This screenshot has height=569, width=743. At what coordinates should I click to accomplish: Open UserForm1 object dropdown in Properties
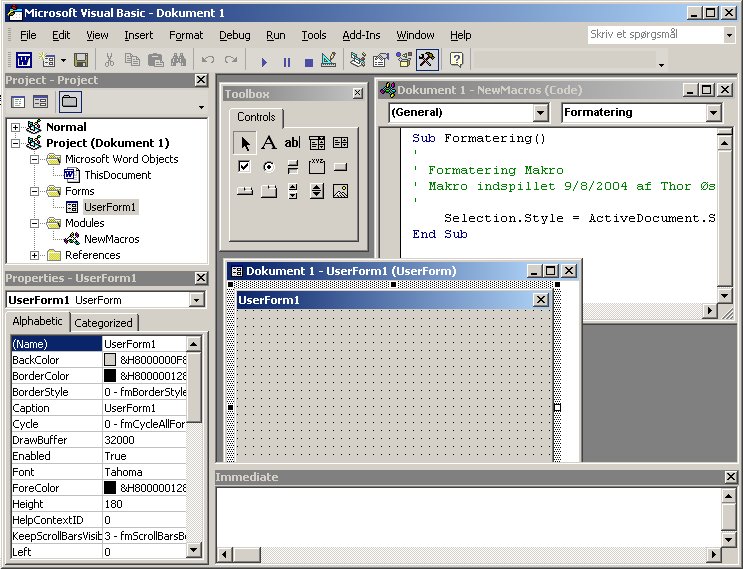[x=196, y=300]
